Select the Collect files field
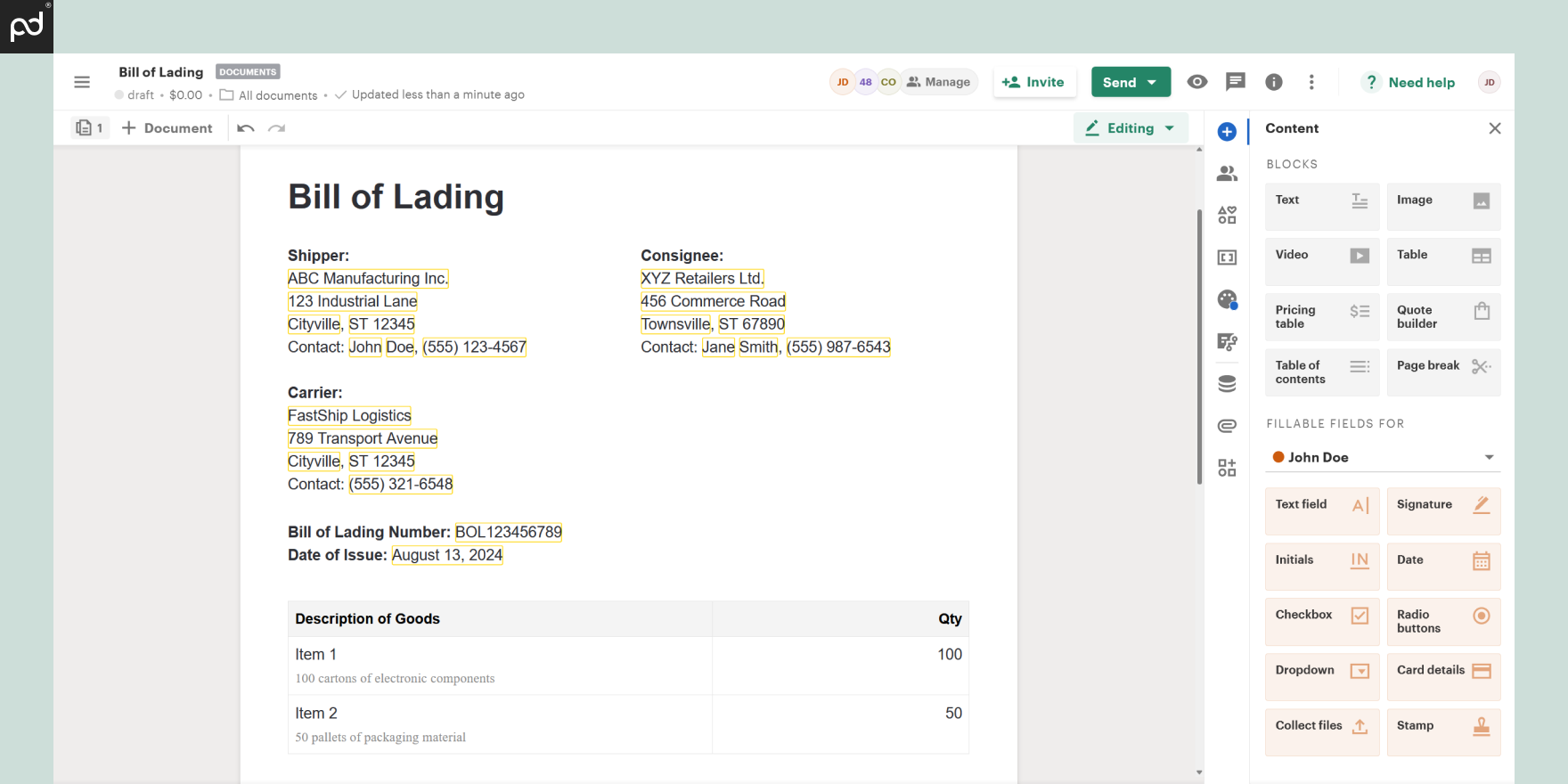1568x784 pixels. coord(1322,732)
